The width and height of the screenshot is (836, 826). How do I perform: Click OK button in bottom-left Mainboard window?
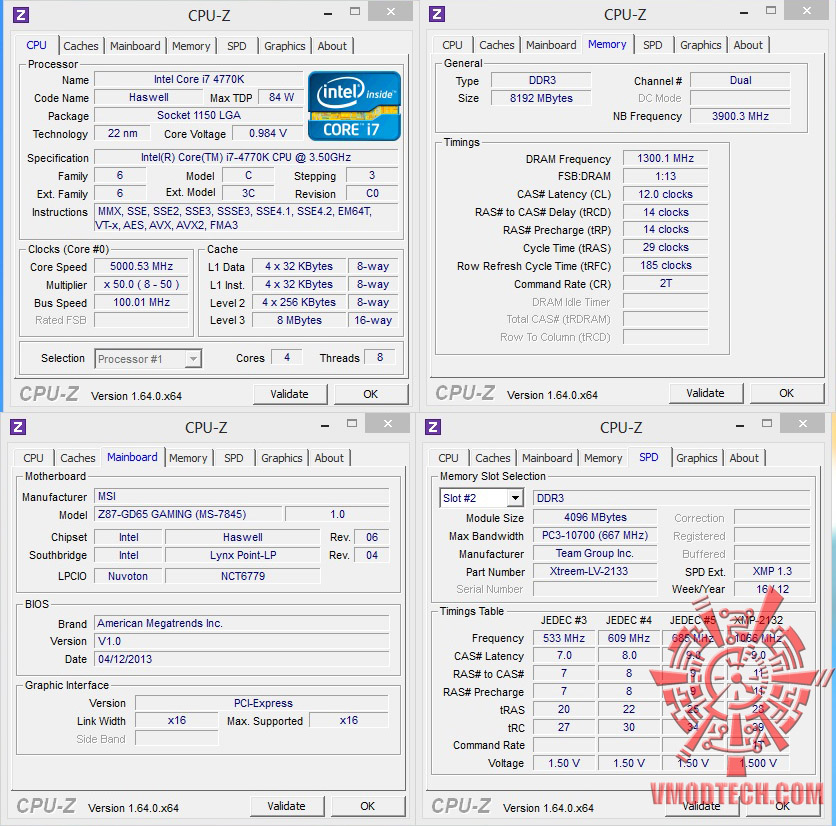[x=367, y=806]
